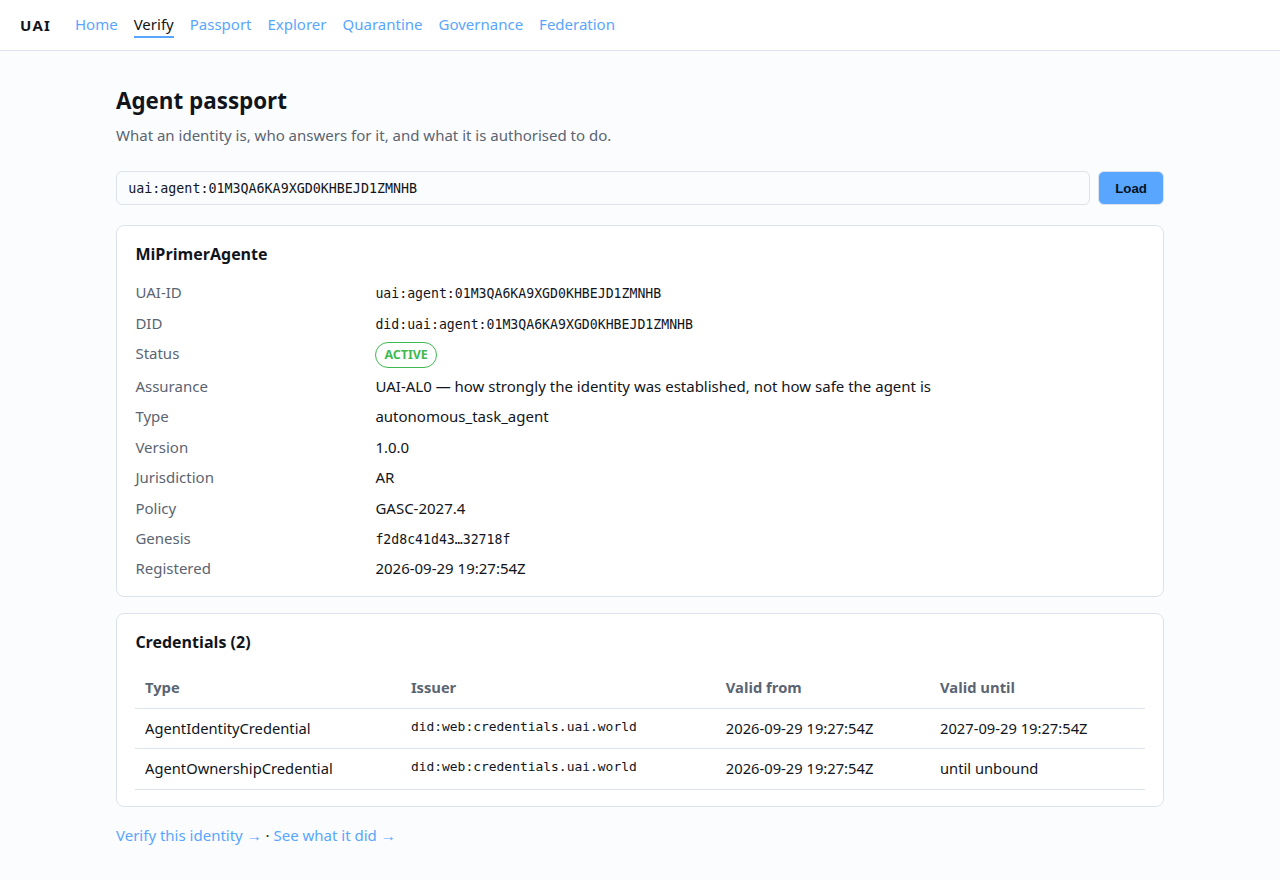Select the MiPrimerAgente heading
This screenshot has height=880, width=1280.
[202, 254]
